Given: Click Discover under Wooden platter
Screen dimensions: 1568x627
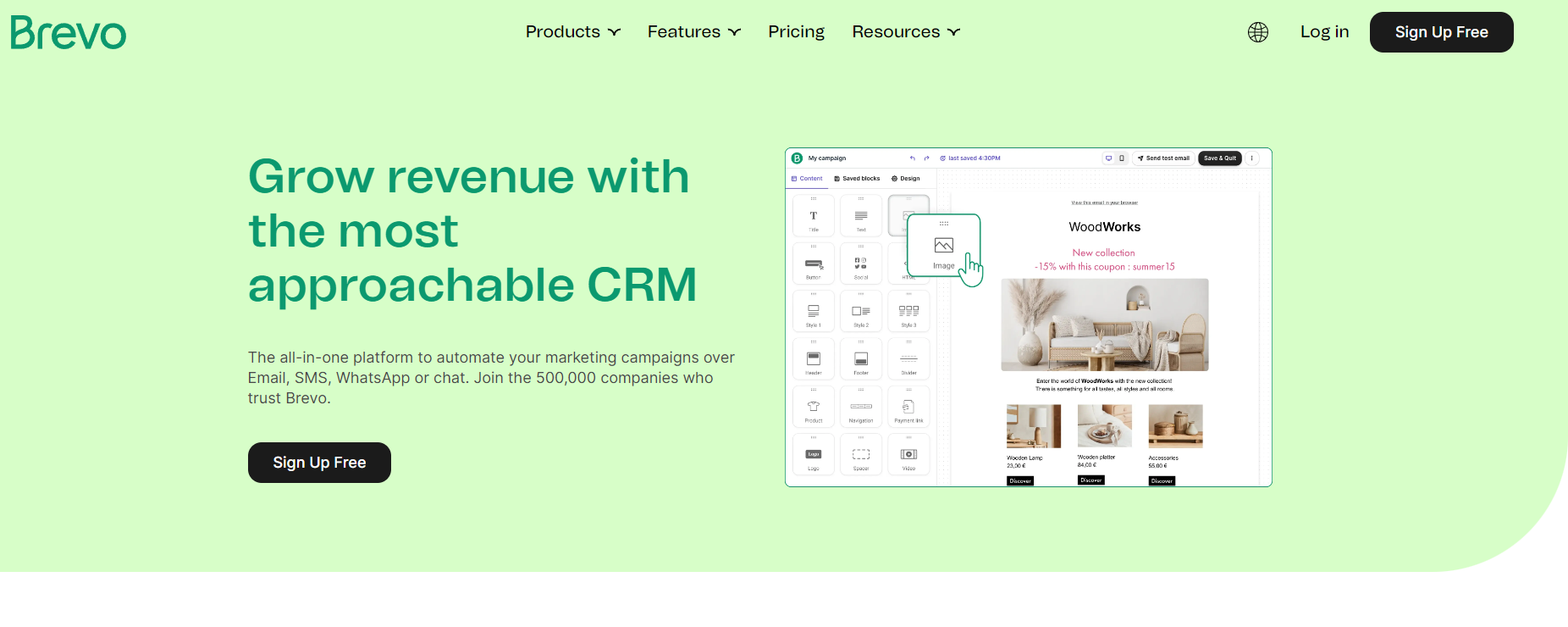Looking at the screenshot, I should pyautogui.click(x=1091, y=480).
